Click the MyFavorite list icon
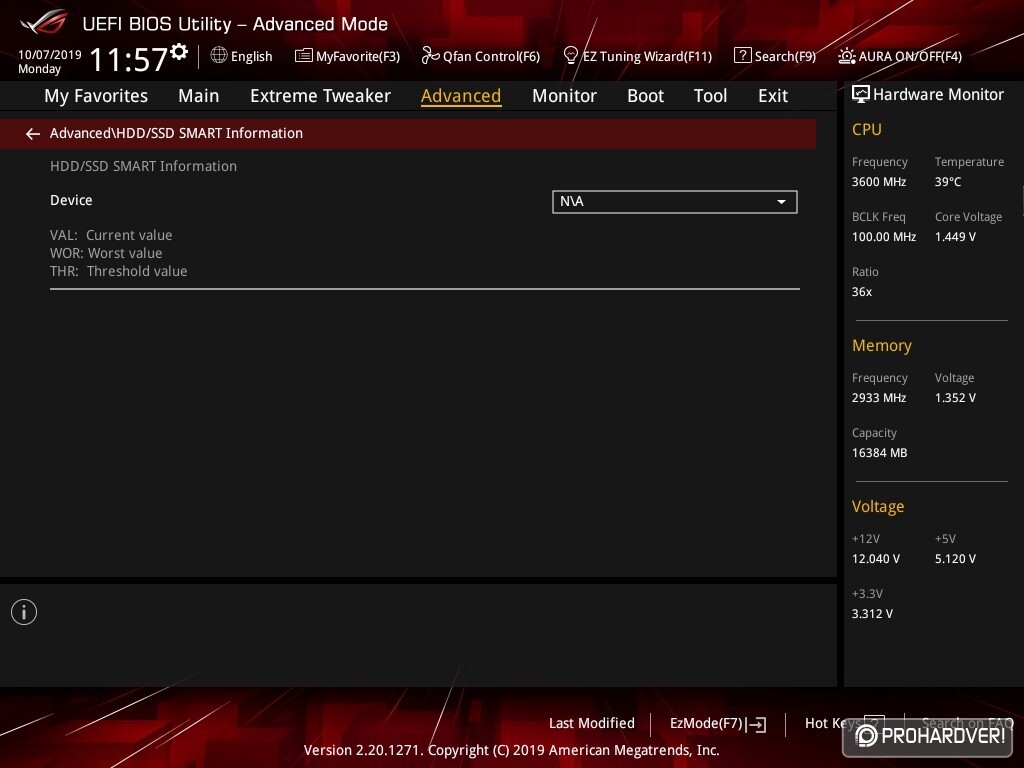Viewport: 1024px width, 768px height. (x=303, y=56)
